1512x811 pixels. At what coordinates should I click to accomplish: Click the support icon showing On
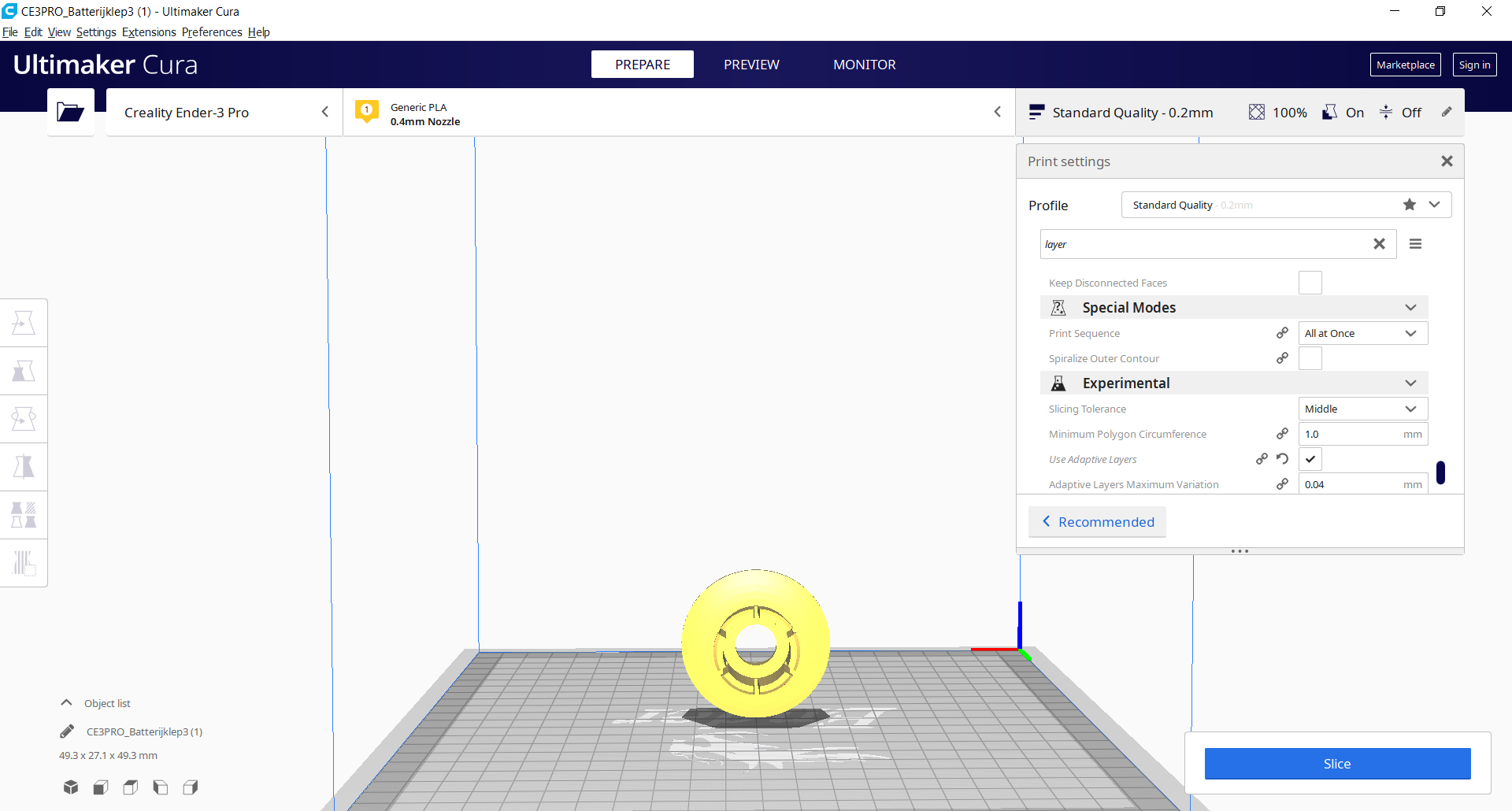(x=1329, y=113)
